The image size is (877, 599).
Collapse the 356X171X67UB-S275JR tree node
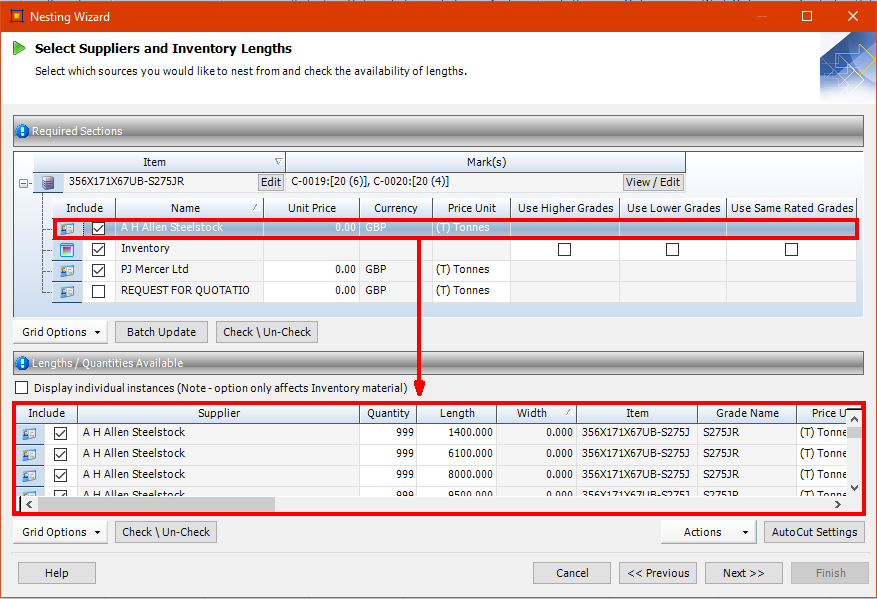[23, 183]
